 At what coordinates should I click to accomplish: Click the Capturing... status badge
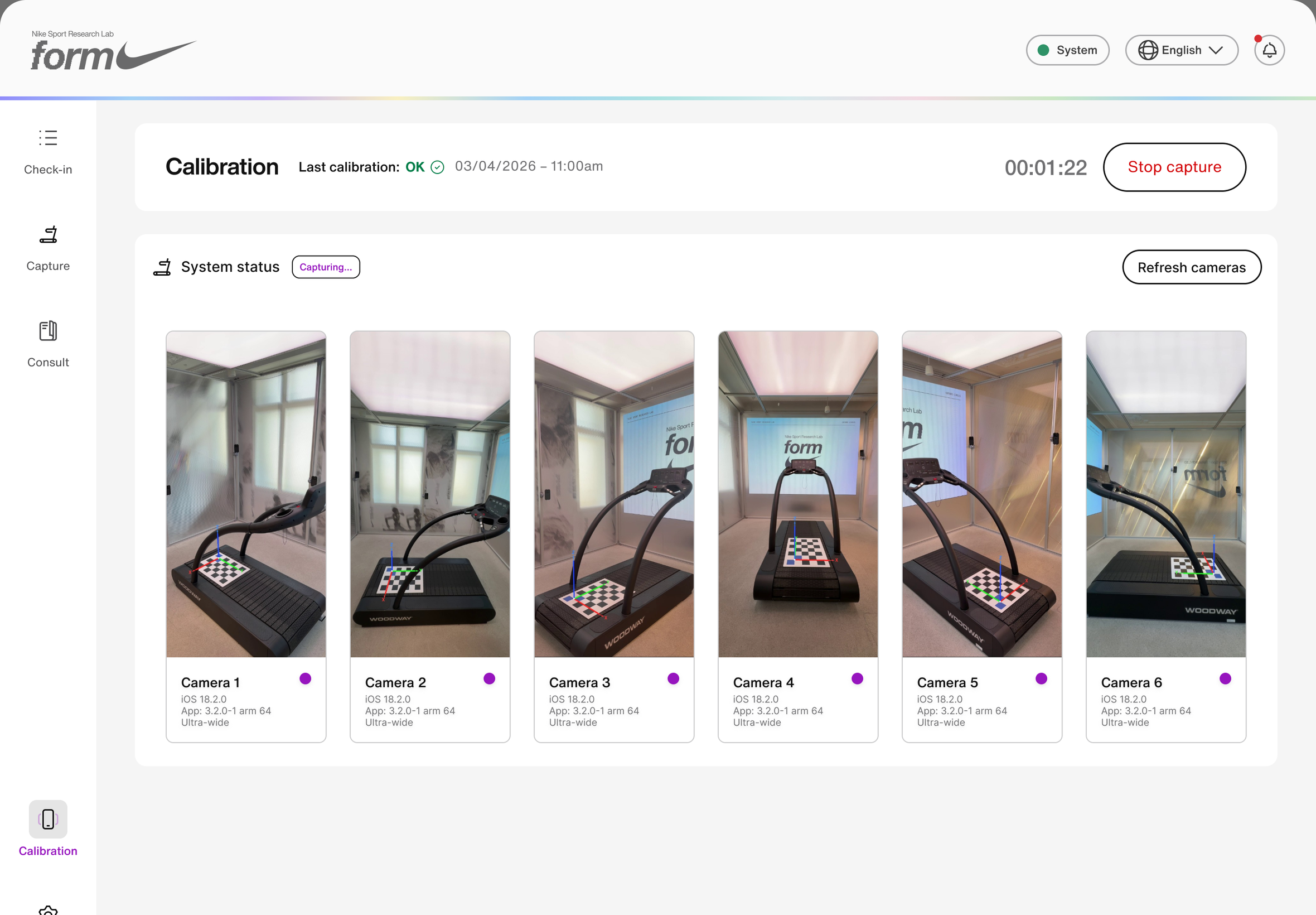[x=326, y=267]
